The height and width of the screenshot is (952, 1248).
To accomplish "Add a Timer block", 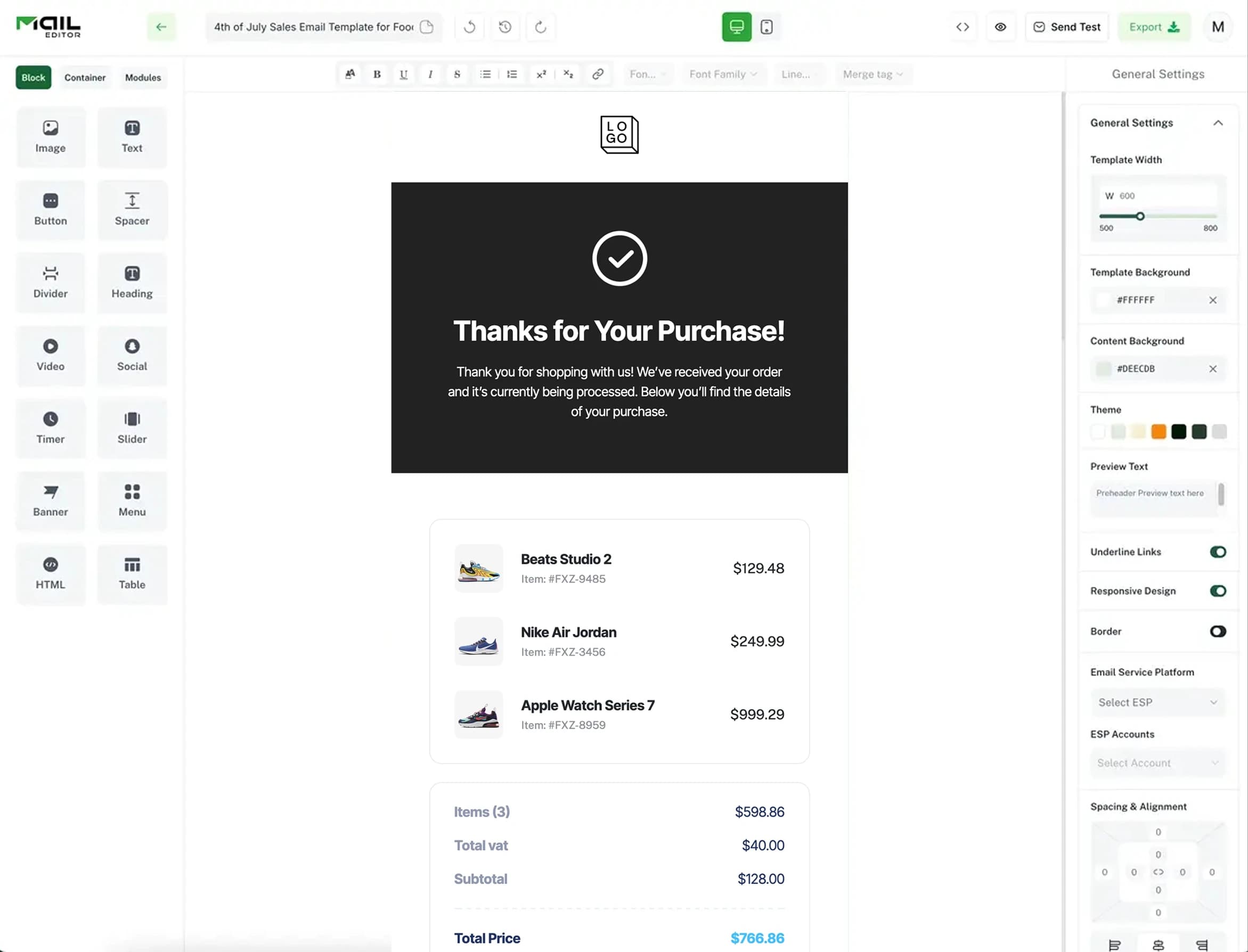I will (51, 428).
